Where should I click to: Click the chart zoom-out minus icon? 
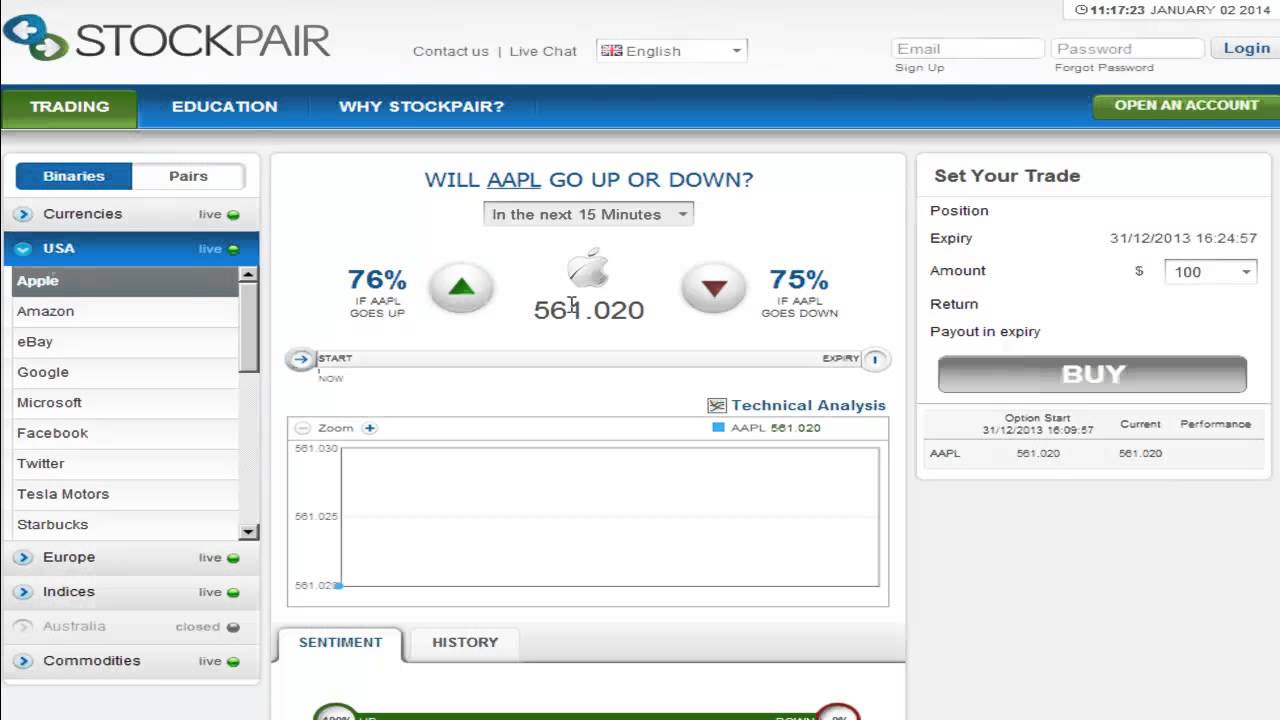pos(303,428)
